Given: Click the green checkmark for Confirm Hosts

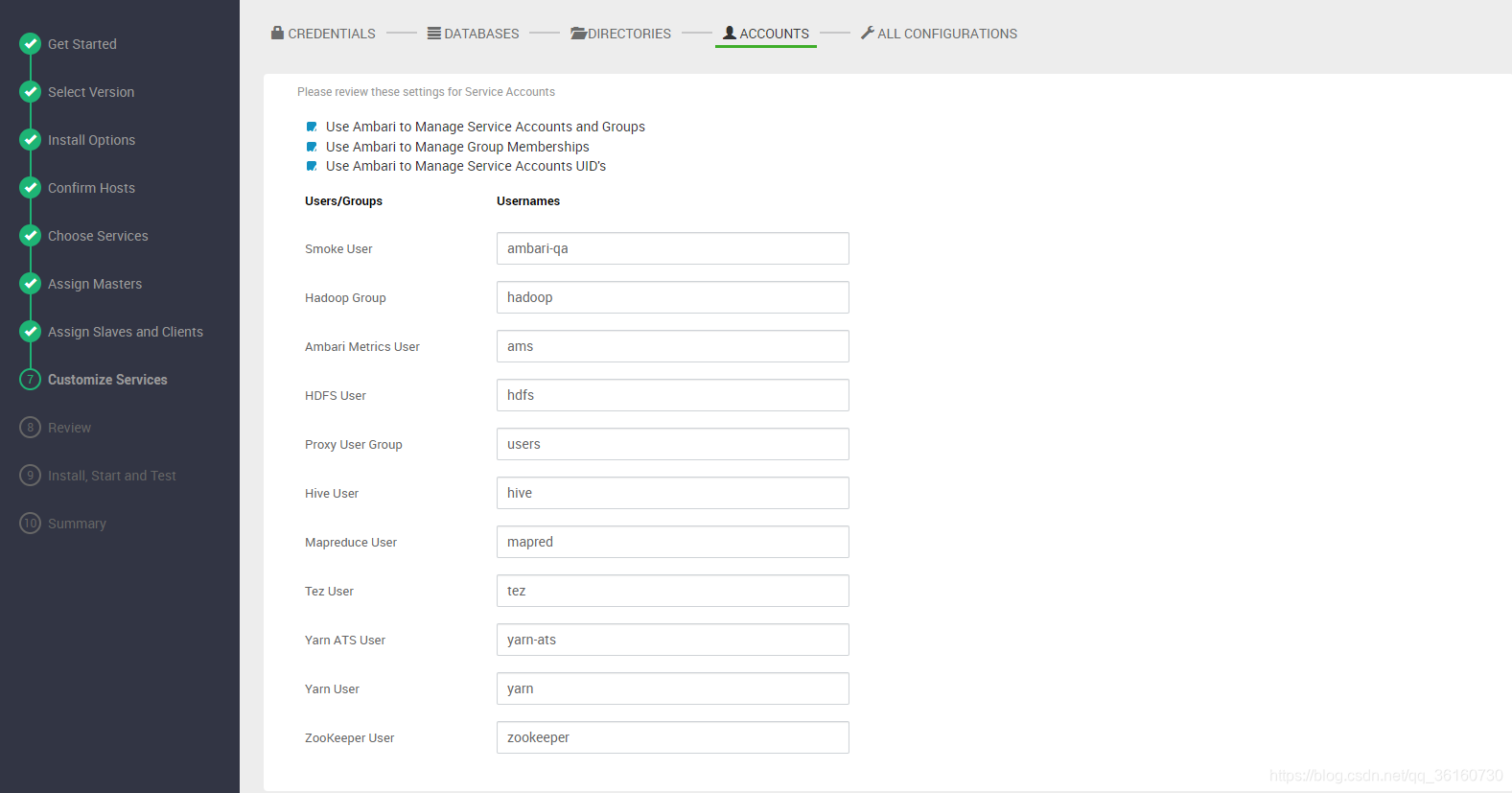Looking at the screenshot, I should point(31,187).
